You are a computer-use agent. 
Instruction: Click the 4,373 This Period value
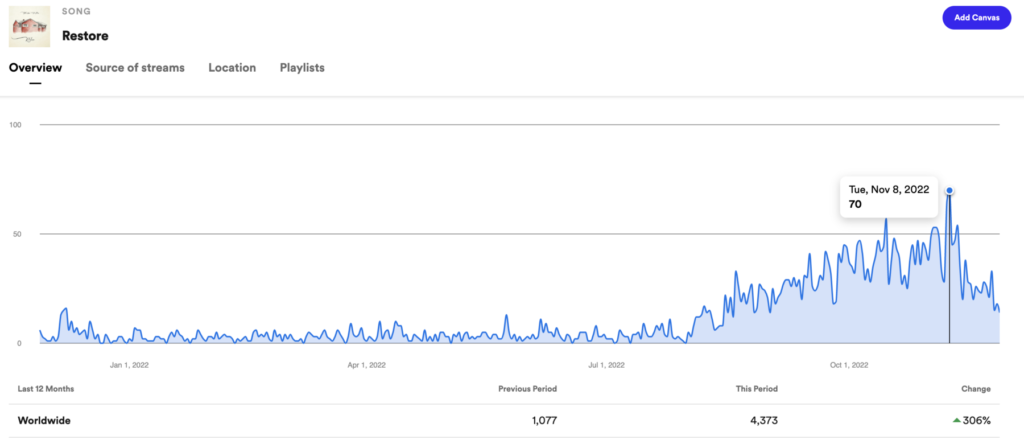click(764, 421)
